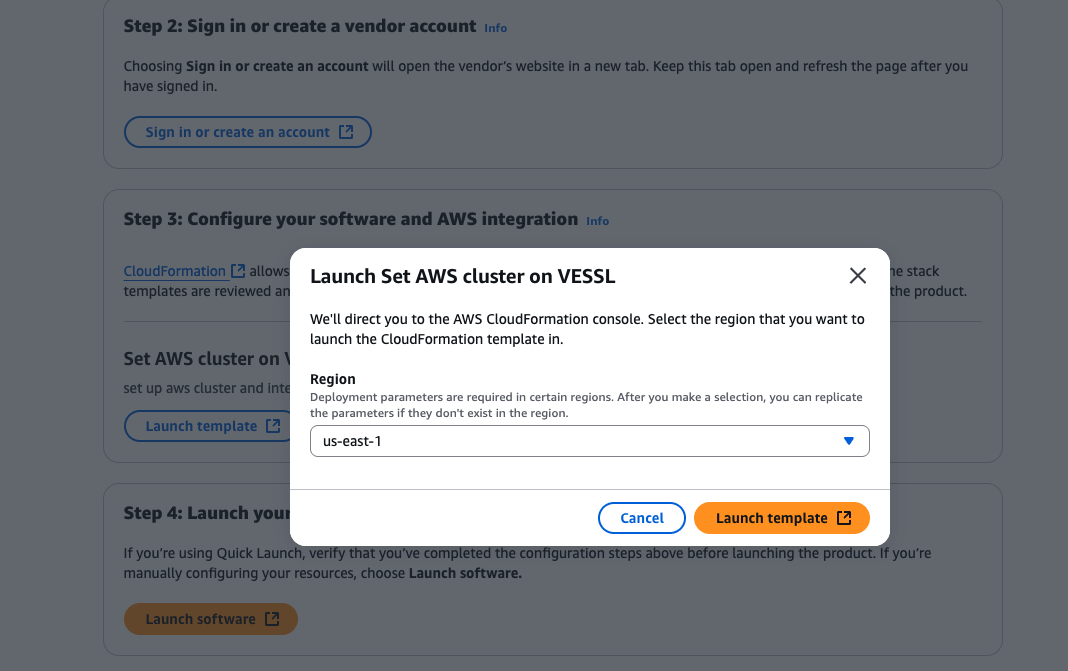This screenshot has width=1068, height=671.
Task: Click Launch software in Step 4
Action: click(210, 619)
